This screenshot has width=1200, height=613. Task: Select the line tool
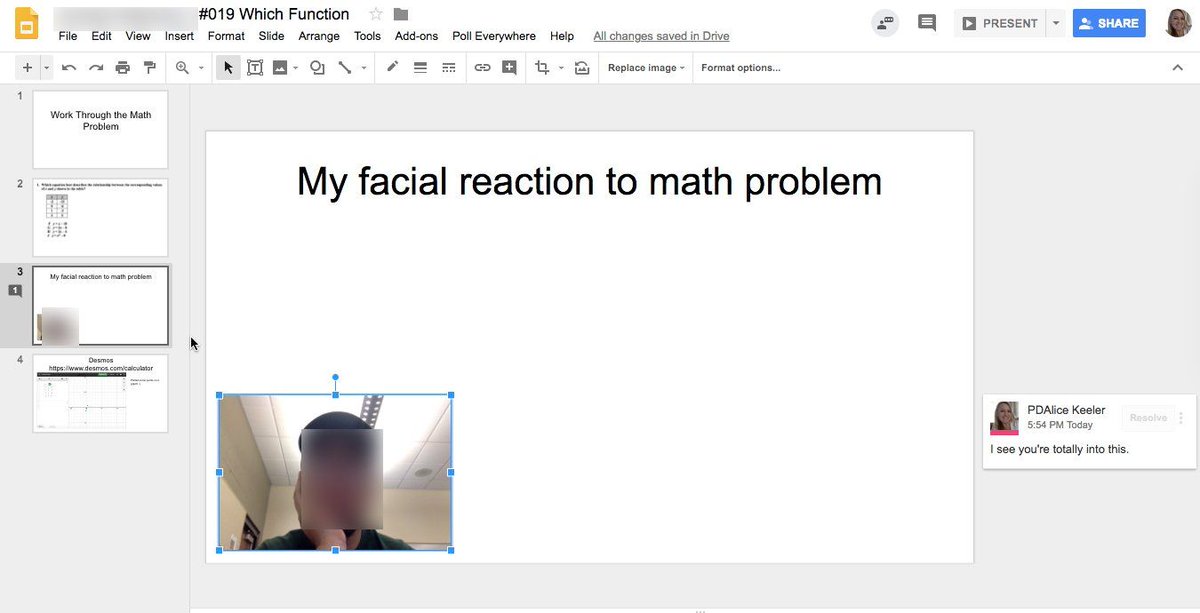tap(345, 67)
